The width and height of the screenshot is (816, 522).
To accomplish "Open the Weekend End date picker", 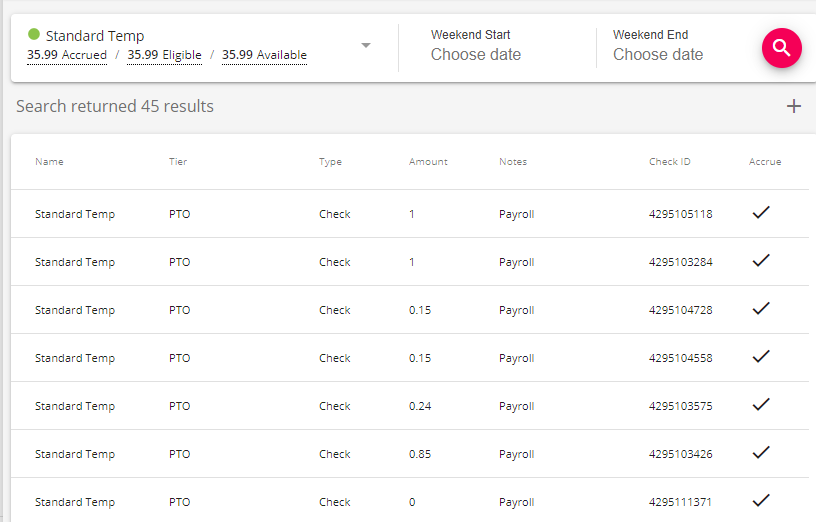I will [658, 55].
